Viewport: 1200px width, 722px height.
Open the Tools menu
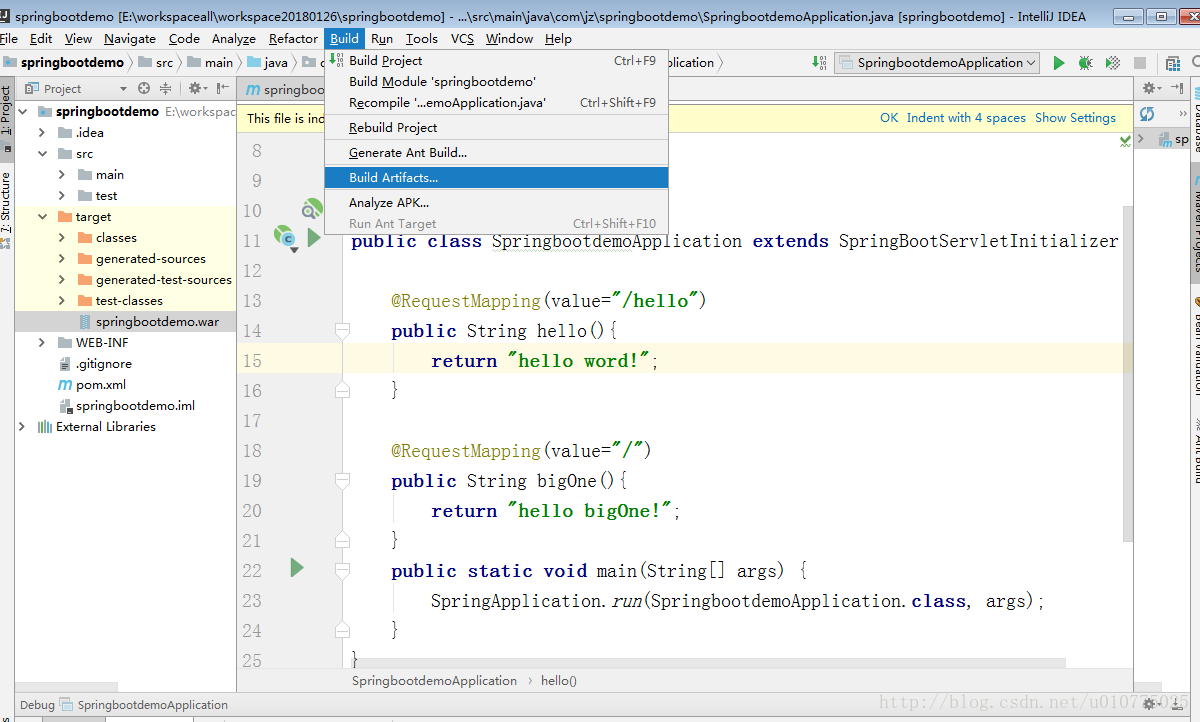421,39
